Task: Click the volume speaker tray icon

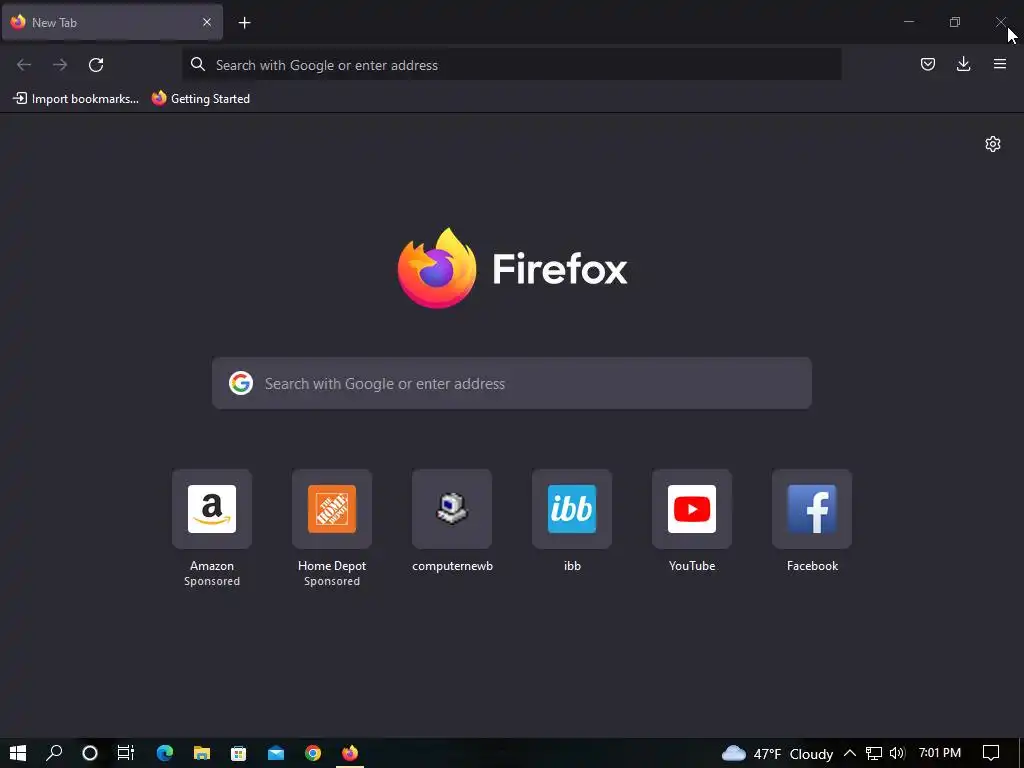Action: click(897, 753)
